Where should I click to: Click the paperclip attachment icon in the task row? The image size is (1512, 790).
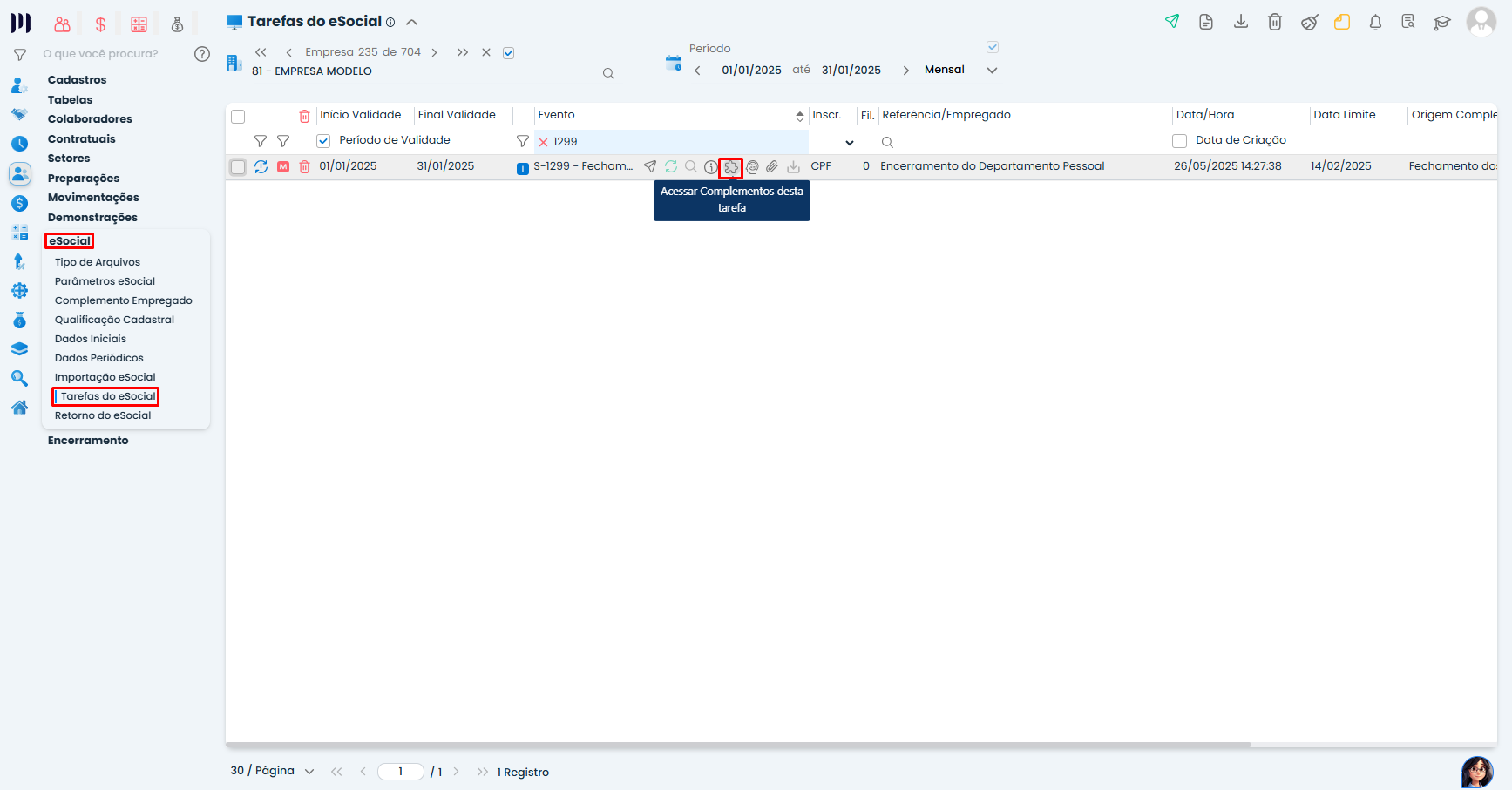pyautogui.click(x=772, y=166)
